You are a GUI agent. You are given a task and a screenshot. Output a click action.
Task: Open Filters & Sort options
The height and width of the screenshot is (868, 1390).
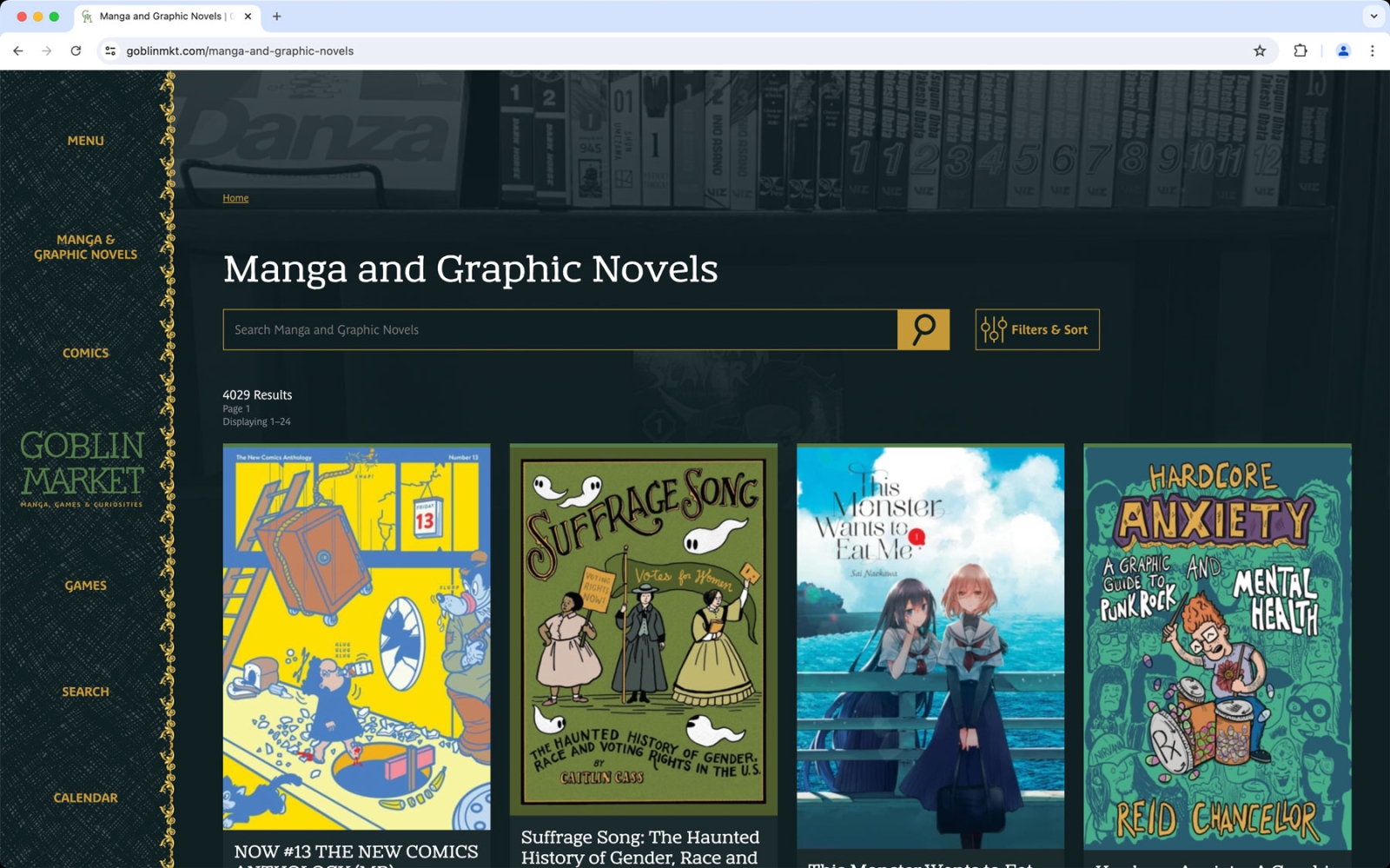point(1036,329)
